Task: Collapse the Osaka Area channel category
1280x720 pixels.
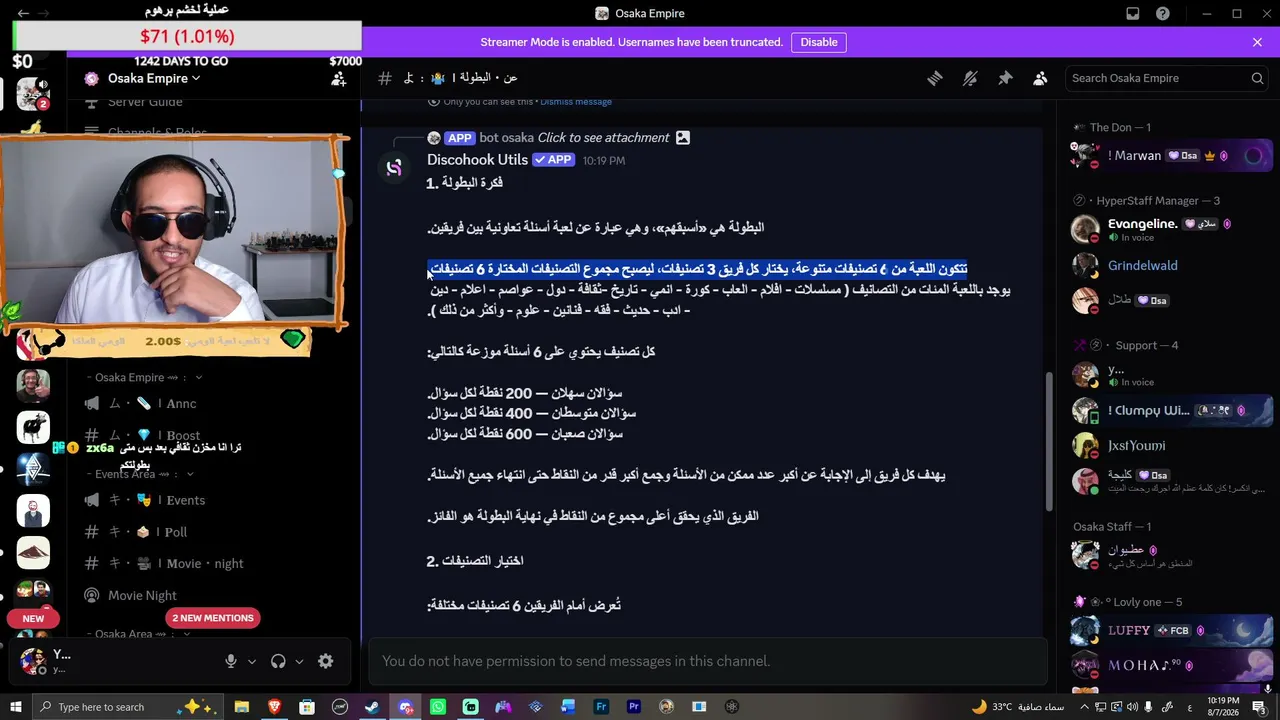Action: [x=140, y=634]
